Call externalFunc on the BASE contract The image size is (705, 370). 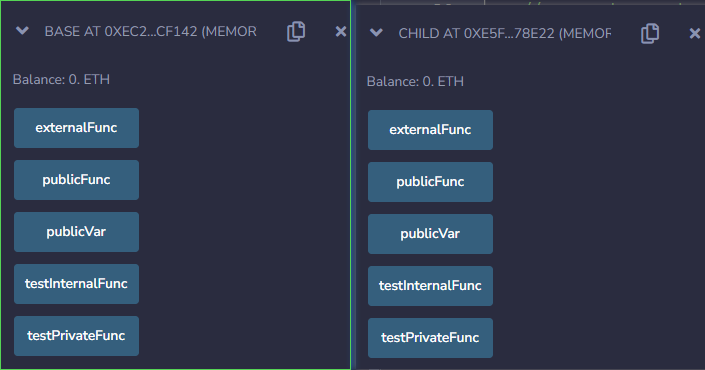[x=76, y=128]
